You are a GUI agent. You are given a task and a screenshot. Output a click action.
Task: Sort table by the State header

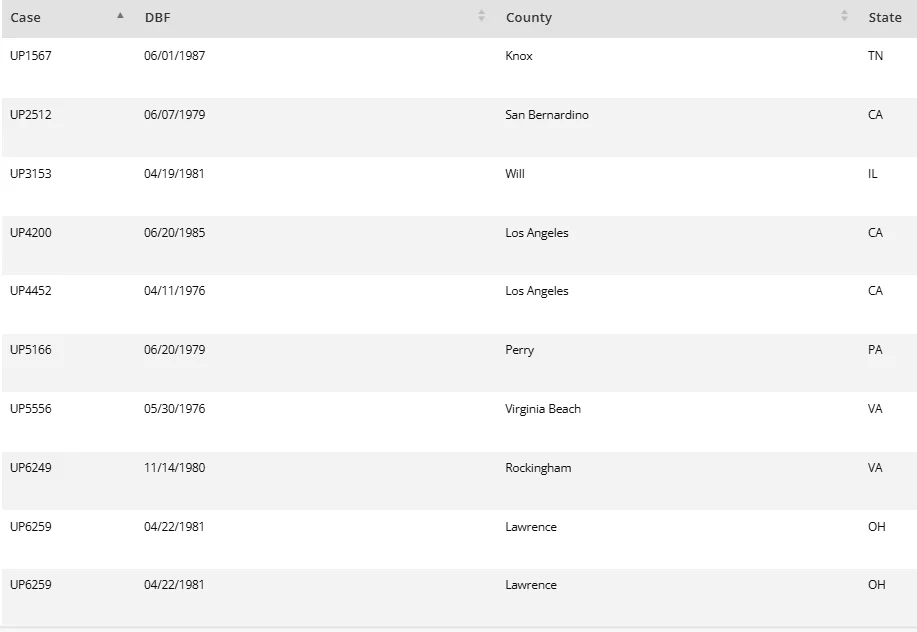[884, 17]
